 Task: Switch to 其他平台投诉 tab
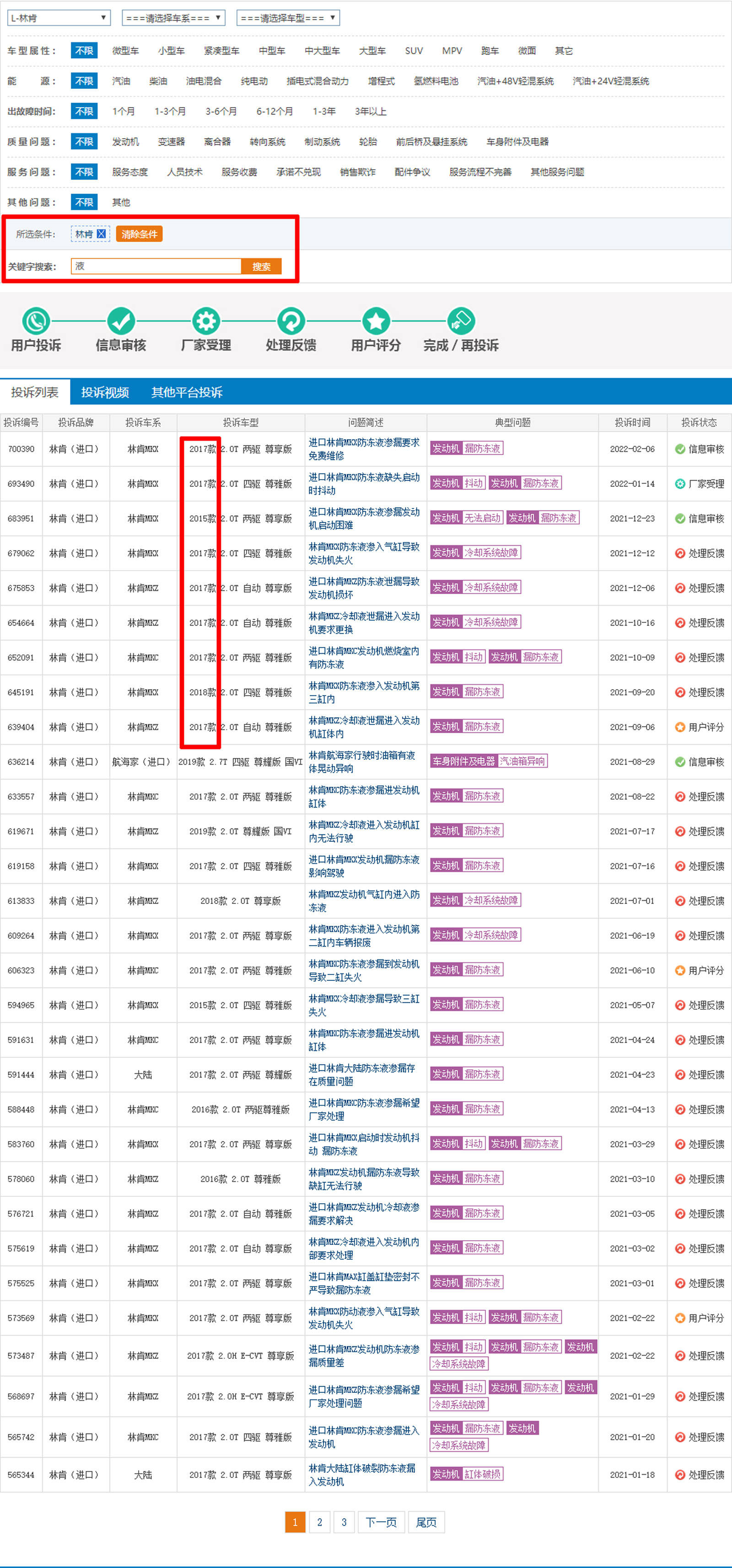[x=187, y=392]
